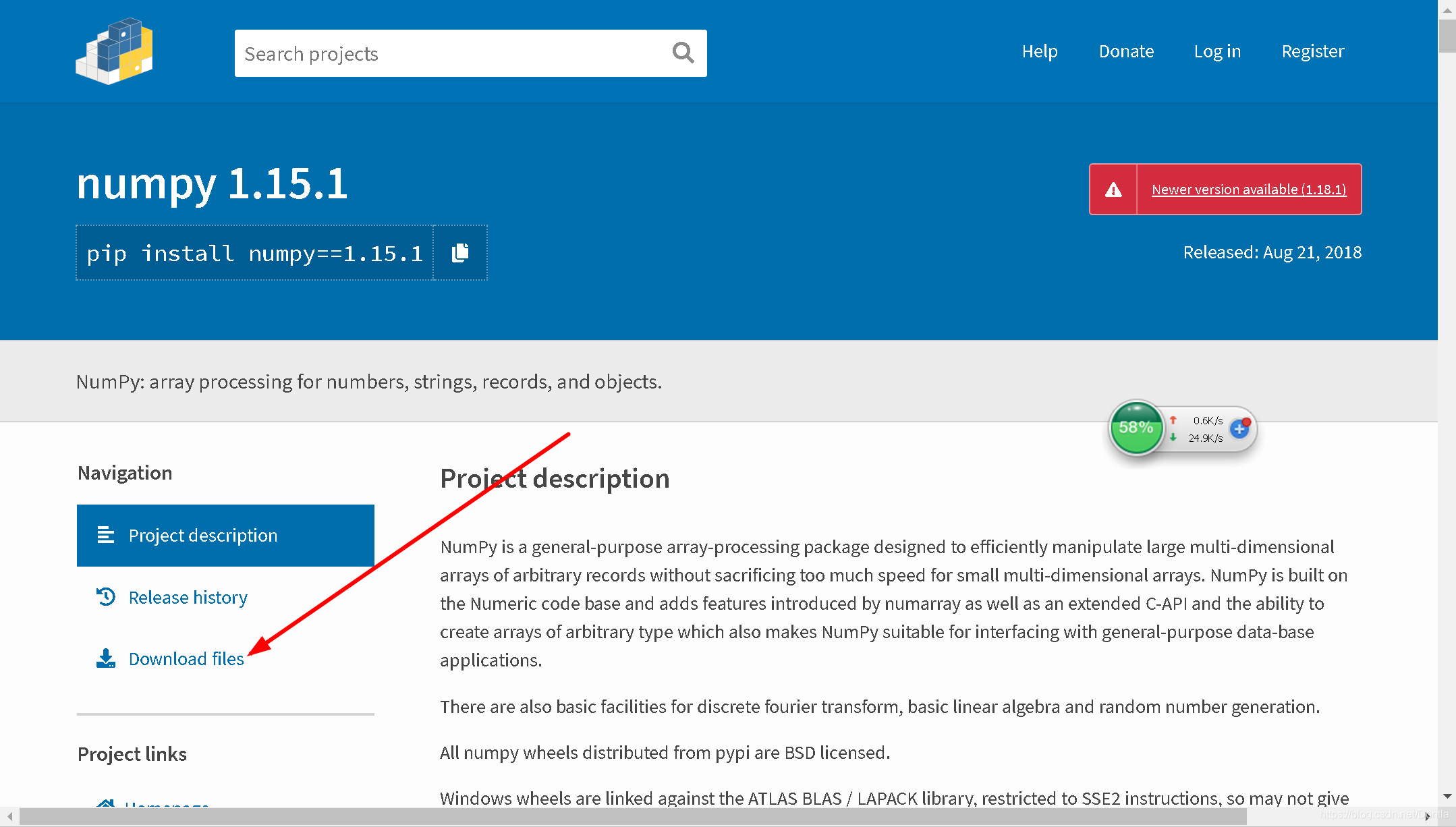This screenshot has width=1456, height=827.
Task: Open the Release history tab
Action: click(188, 598)
